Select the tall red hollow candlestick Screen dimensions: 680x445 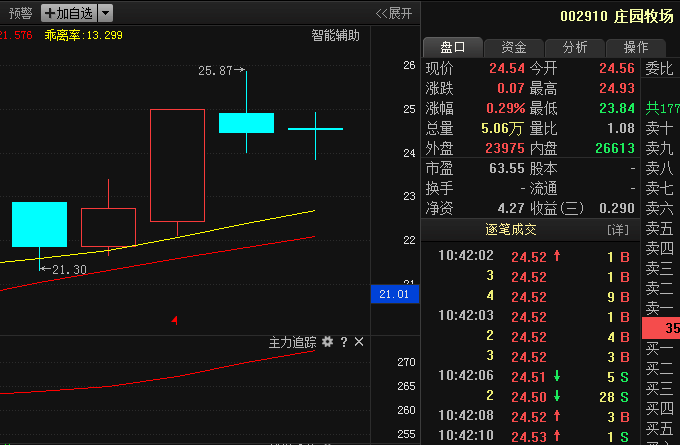(x=177, y=165)
